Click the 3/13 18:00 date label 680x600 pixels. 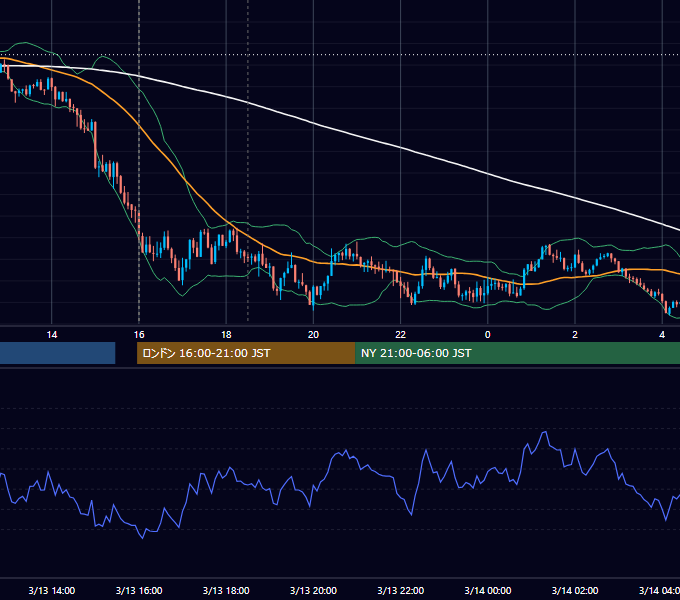pos(226,590)
